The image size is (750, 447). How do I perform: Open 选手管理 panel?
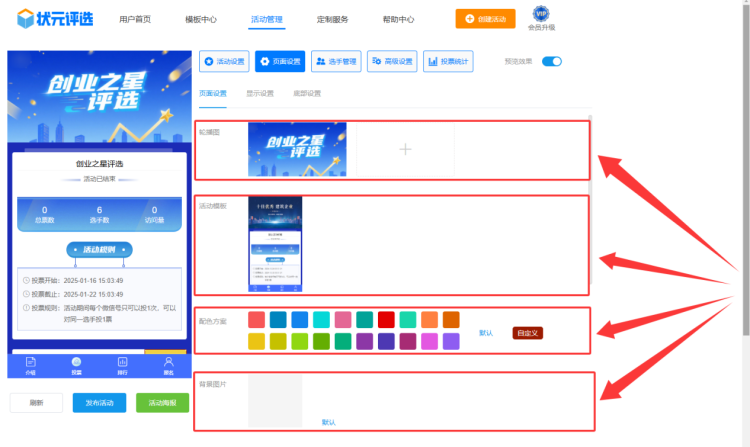tap(336, 61)
